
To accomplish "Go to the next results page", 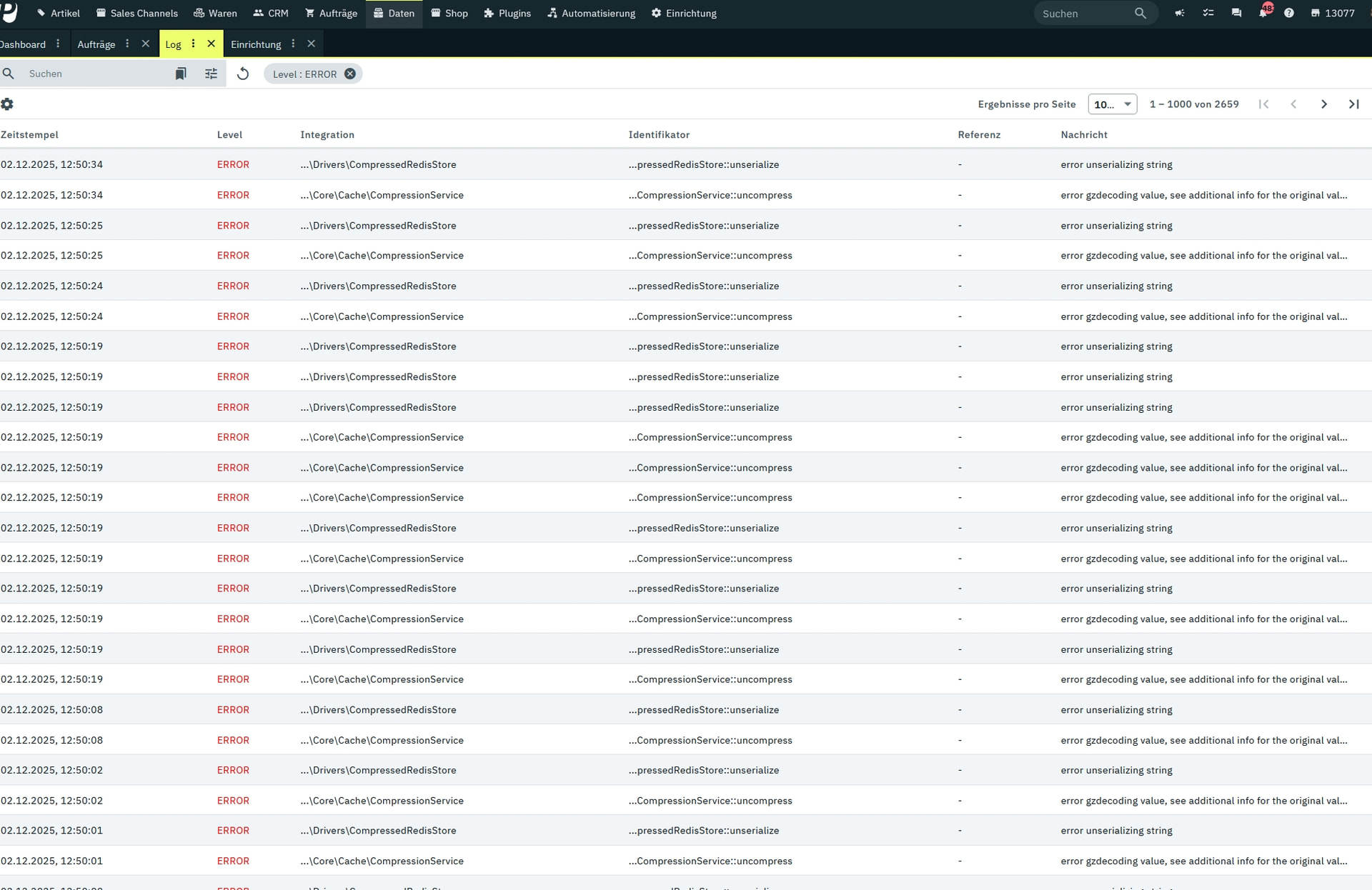I will coord(1324,104).
